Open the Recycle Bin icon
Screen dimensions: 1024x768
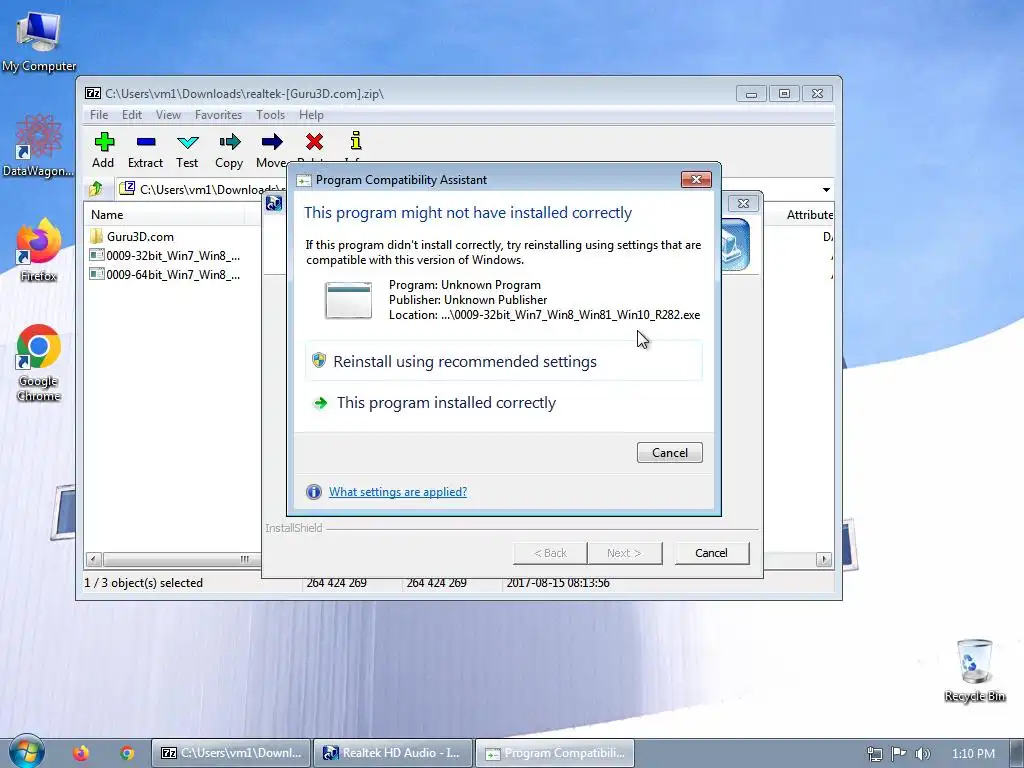974,670
